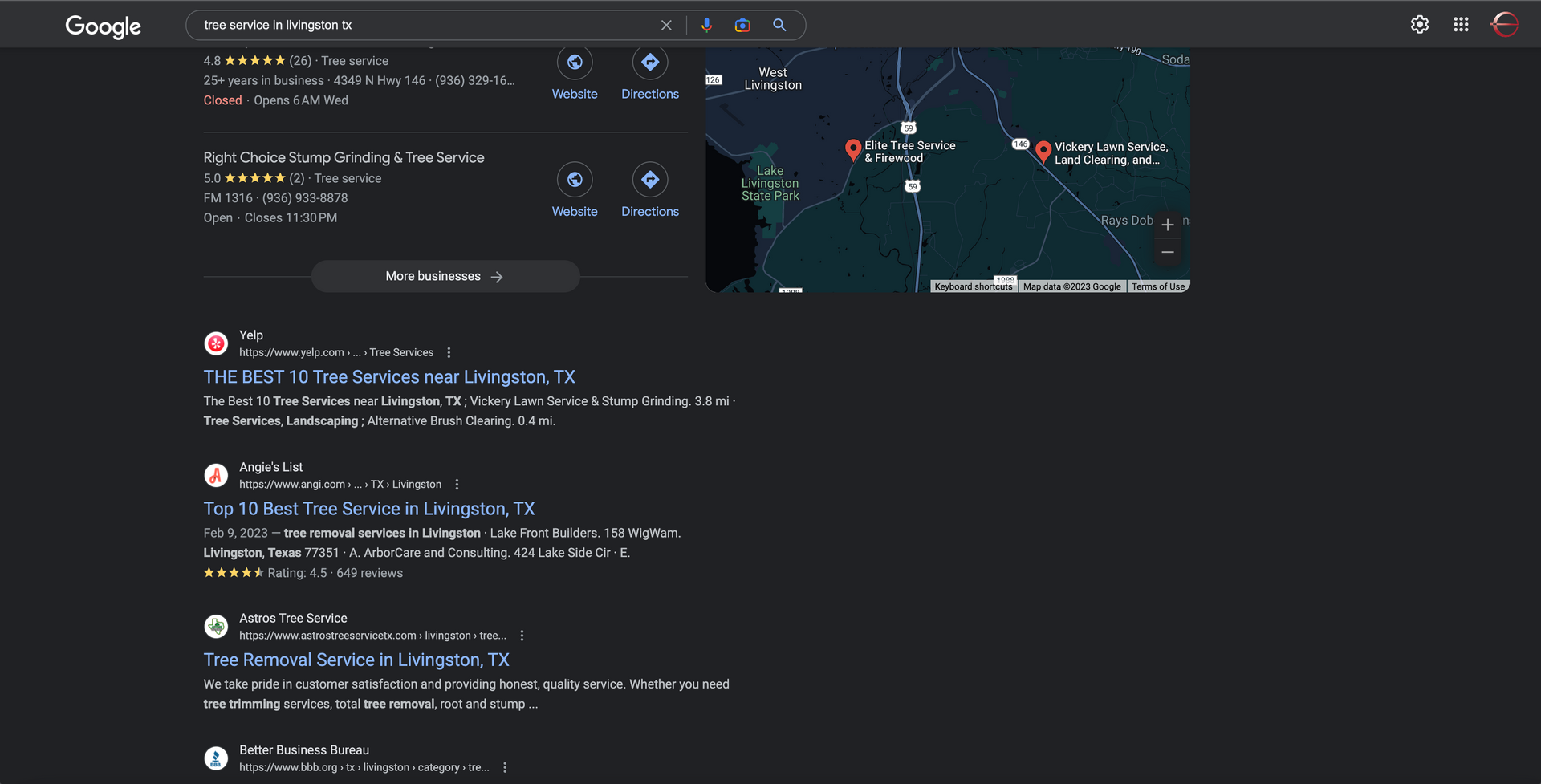Open the Better Business Bureau favicon
This screenshot has height=784, width=1541.
[216, 758]
